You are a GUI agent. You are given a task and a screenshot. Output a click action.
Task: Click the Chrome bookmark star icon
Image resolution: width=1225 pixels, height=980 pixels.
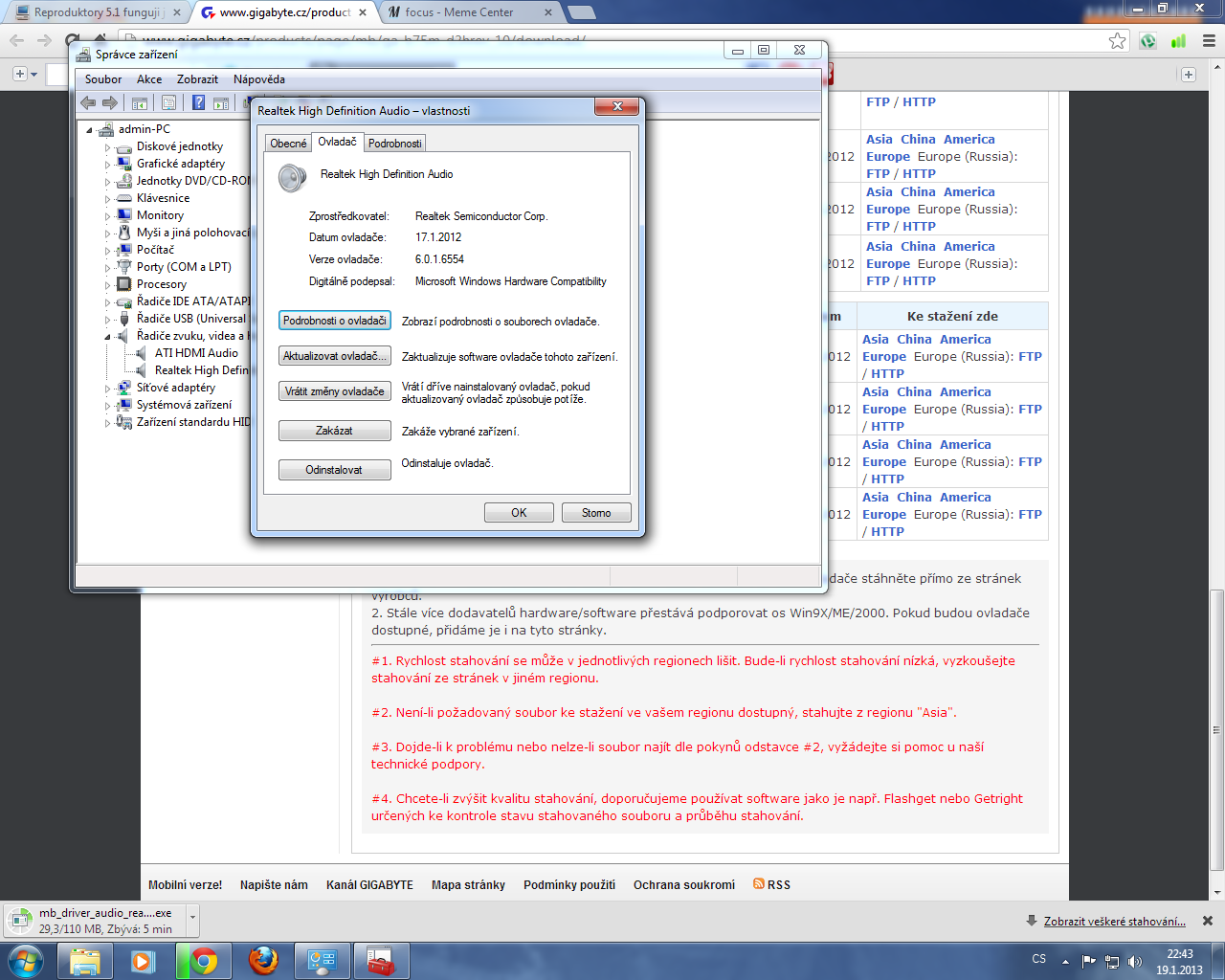1118,40
